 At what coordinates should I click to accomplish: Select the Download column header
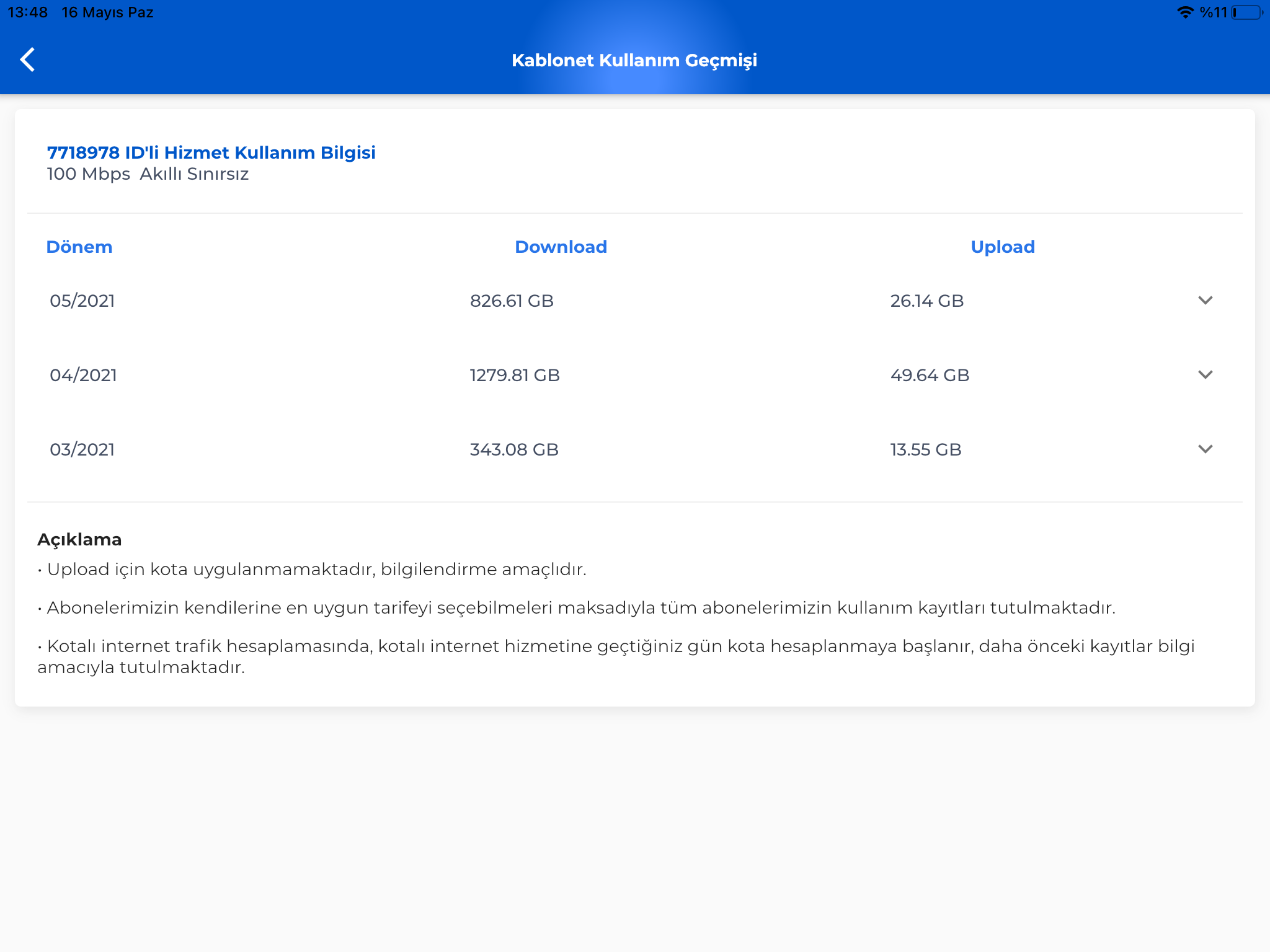[x=561, y=247]
